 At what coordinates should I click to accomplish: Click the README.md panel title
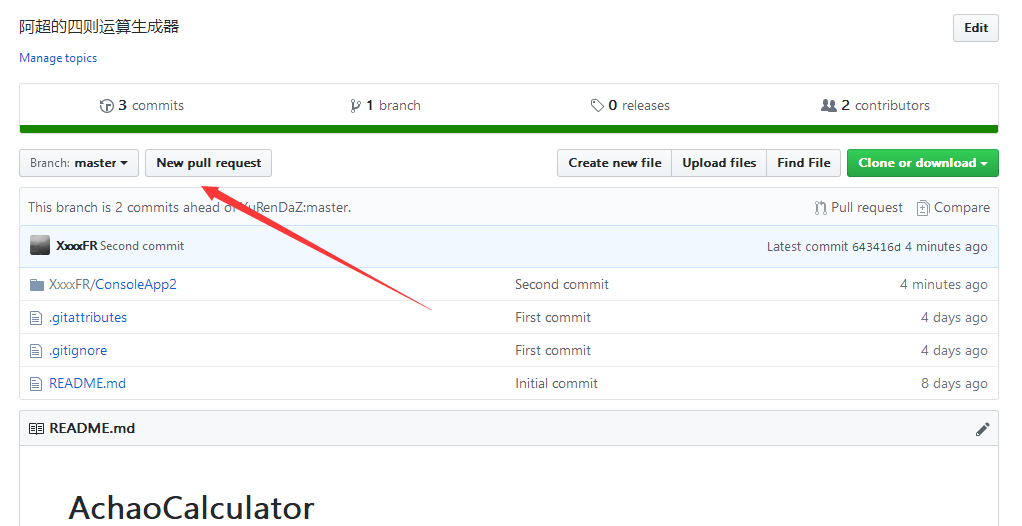tap(92, 429)
